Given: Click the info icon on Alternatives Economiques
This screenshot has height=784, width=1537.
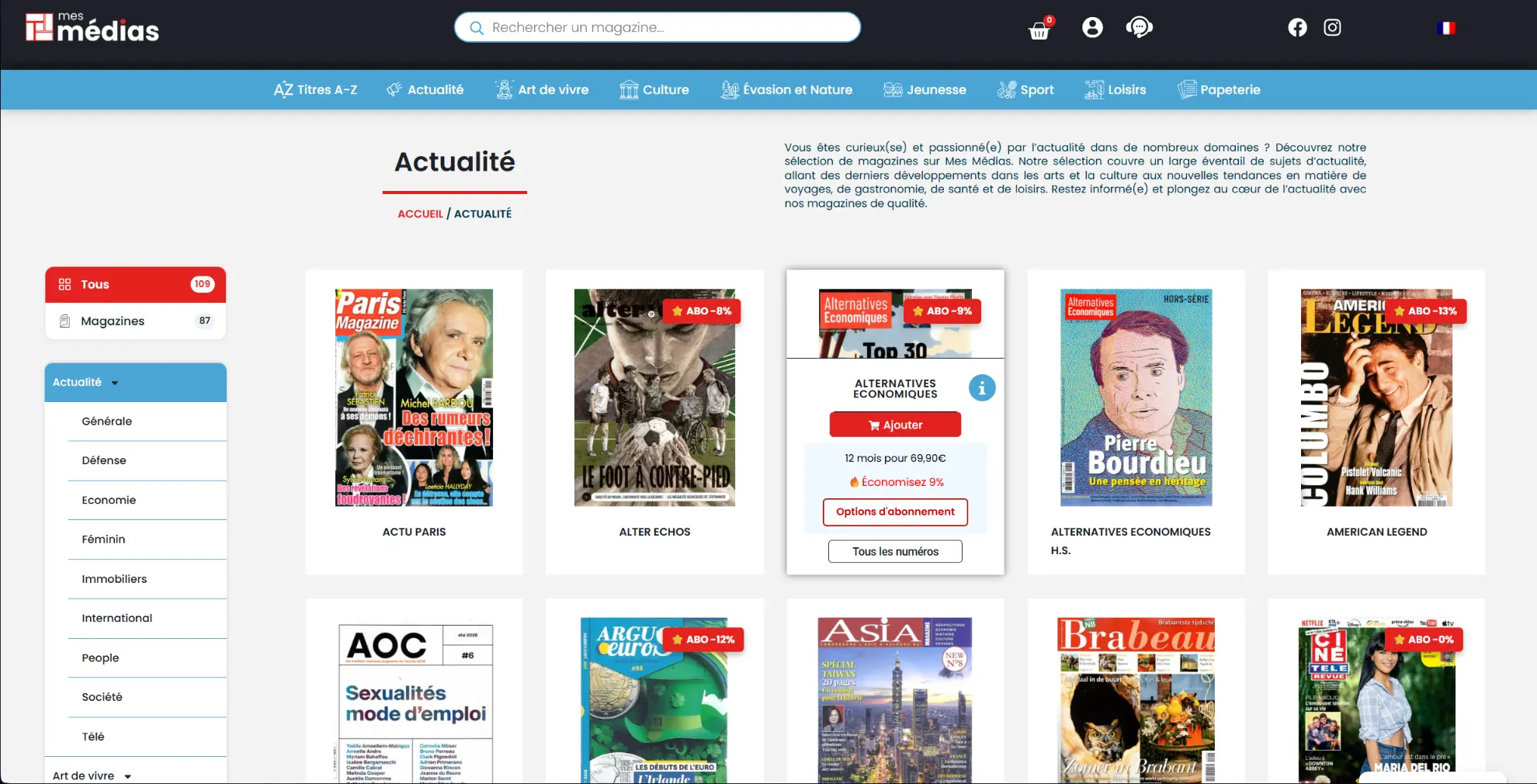Looking at the screenshot, I should pyautogui.click(x=982, y=388).
